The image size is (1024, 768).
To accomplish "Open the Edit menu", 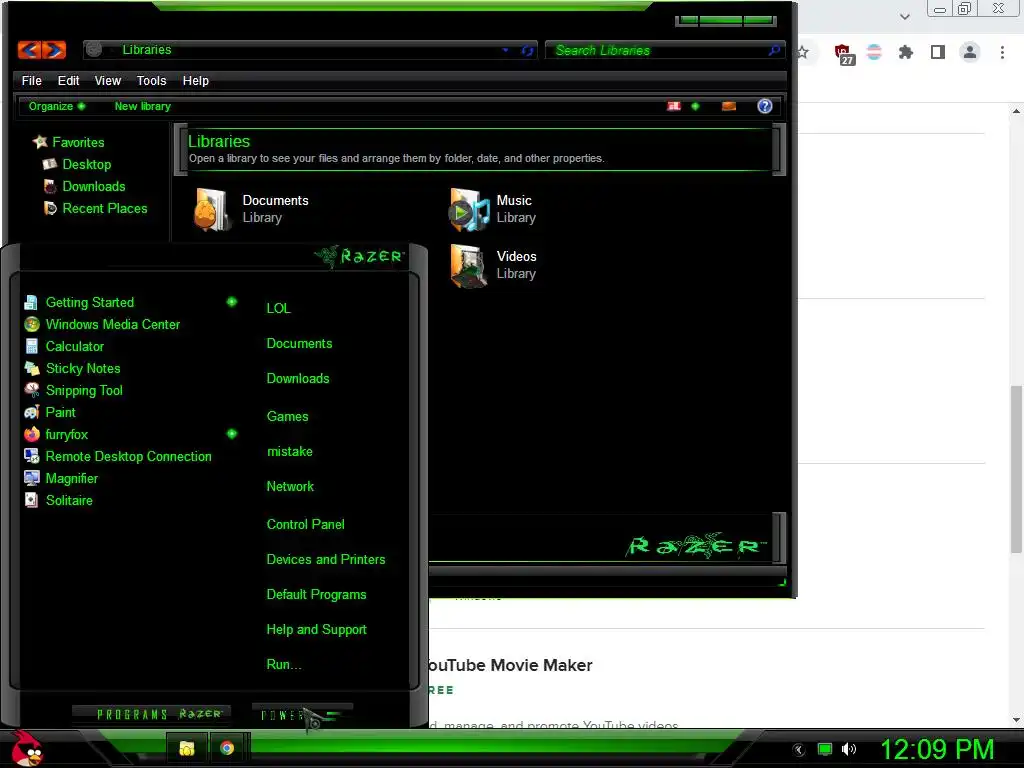I will 69,80.
